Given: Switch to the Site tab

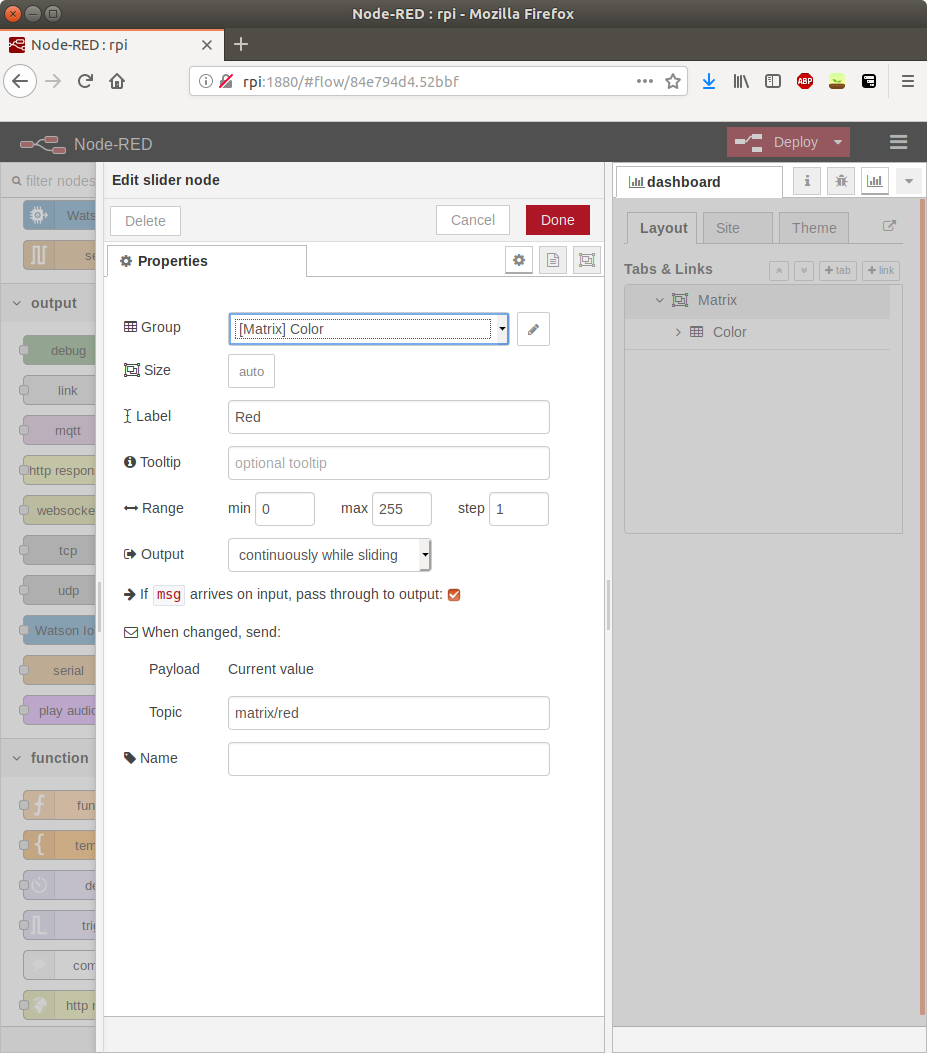Looking at the screenshot, I should tap(738, 228).
